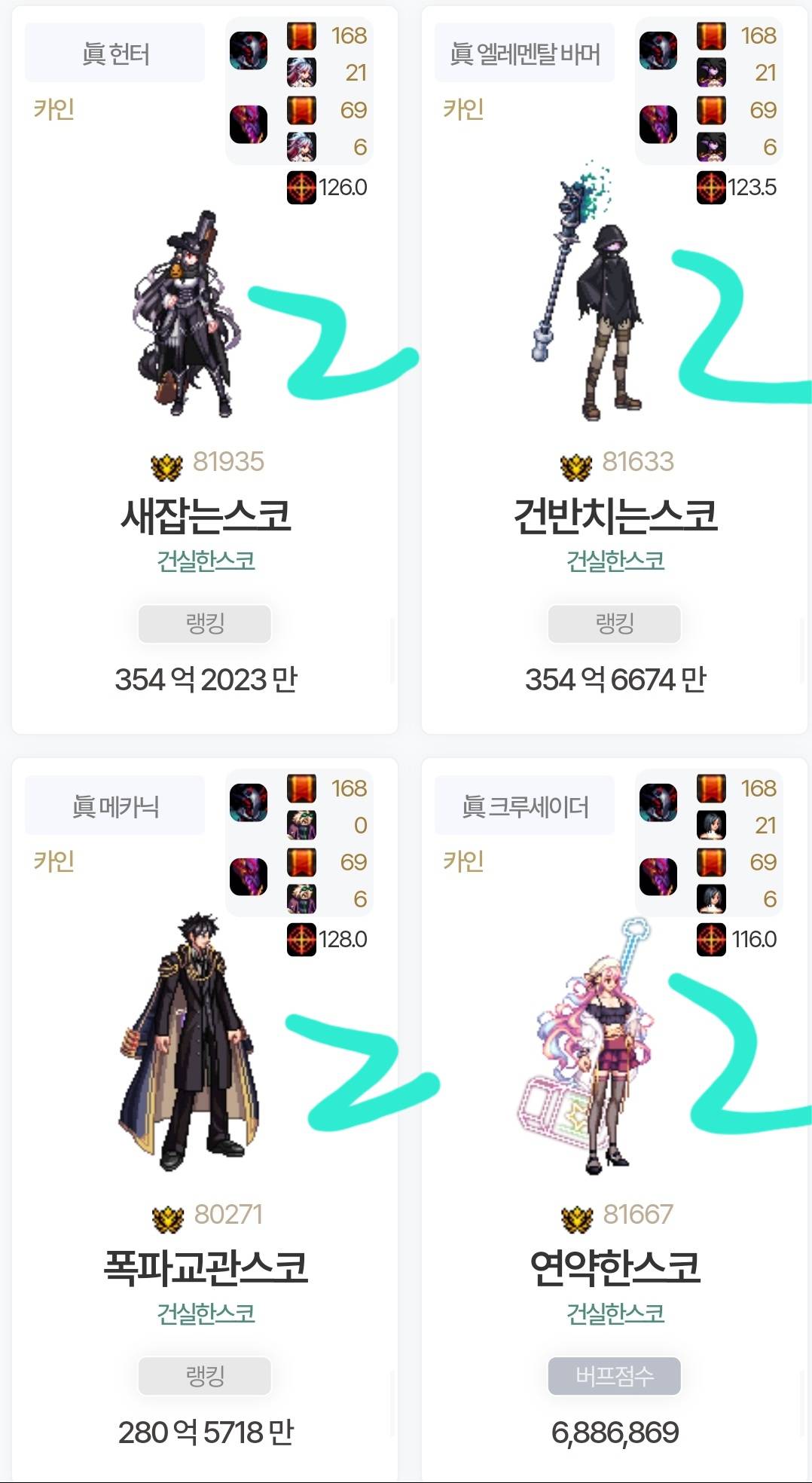The width and height of the screenshot is (812, 1483).
Task: Open the 眞 헌터 job tag
Action: [x=115, y=54]
